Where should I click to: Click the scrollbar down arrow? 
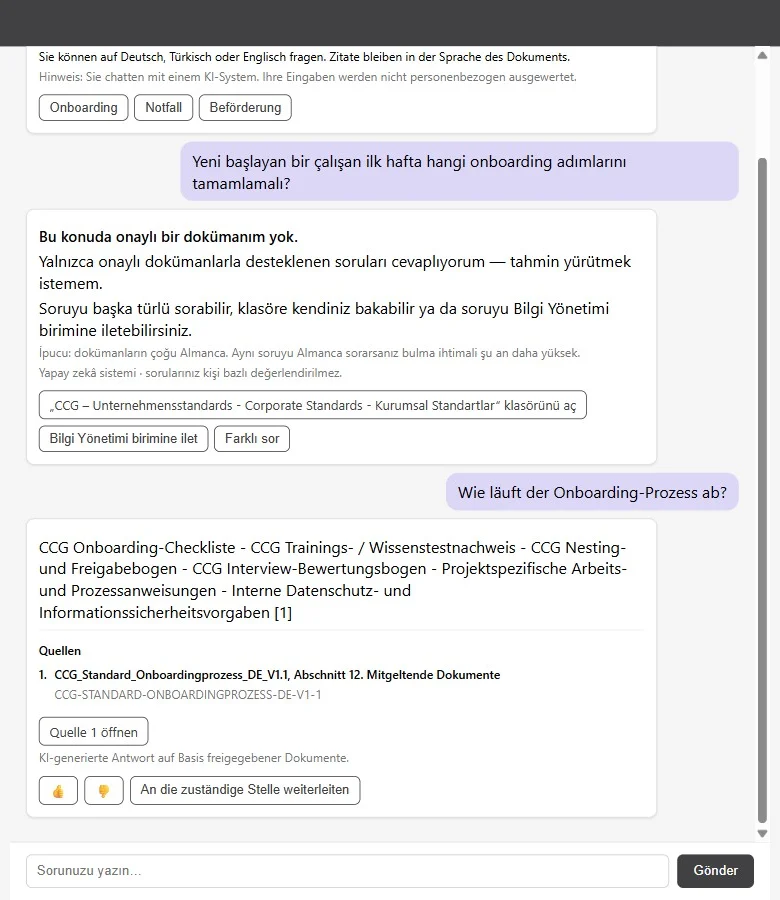coord(762,833)
